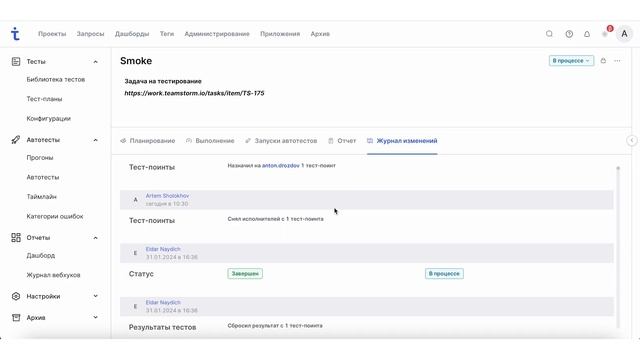The image size is (640, 360).
Task: Open the Теги top menu
Action: [167, 34]
